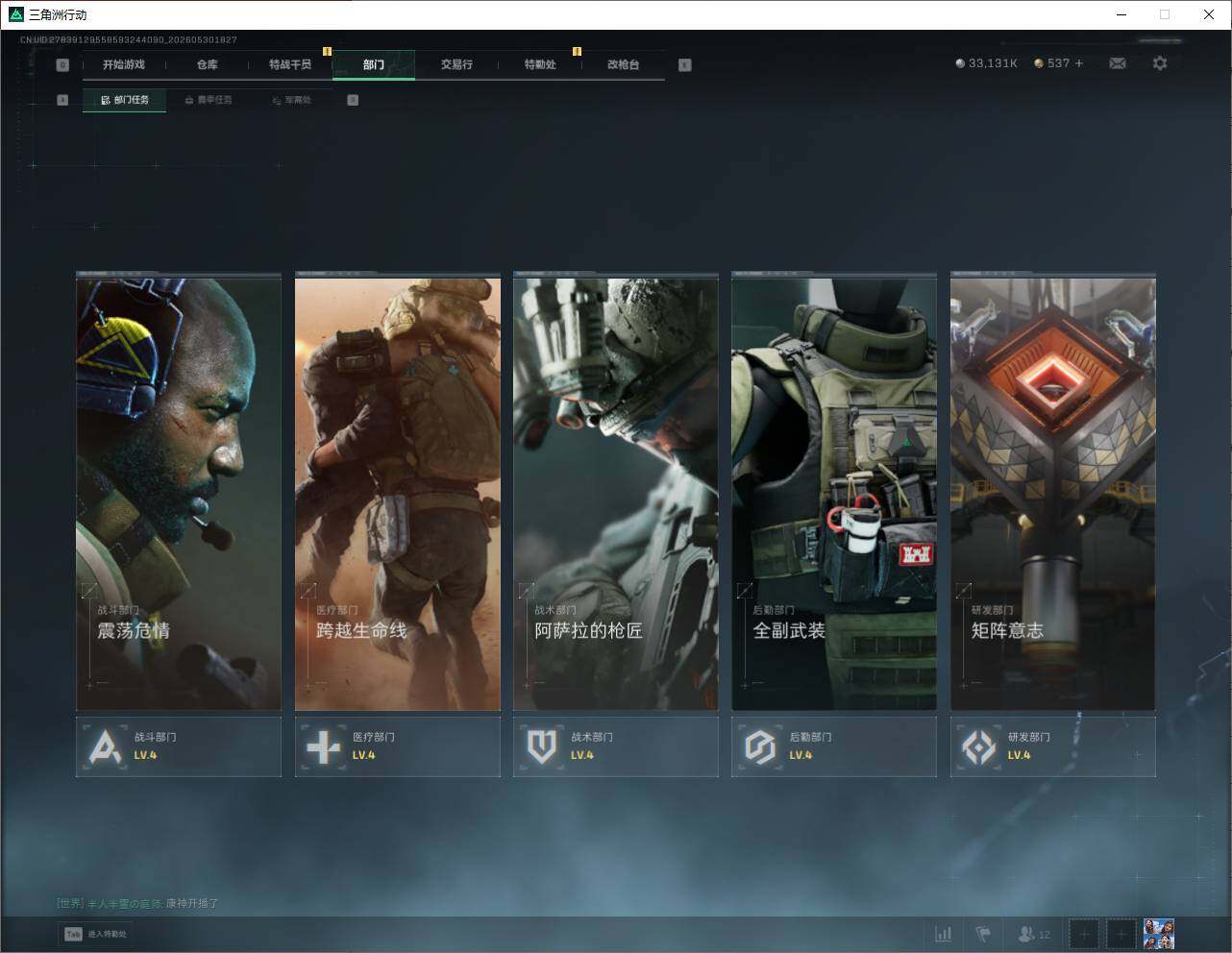Open the player avatar picture

click(x=1159, y=934)
